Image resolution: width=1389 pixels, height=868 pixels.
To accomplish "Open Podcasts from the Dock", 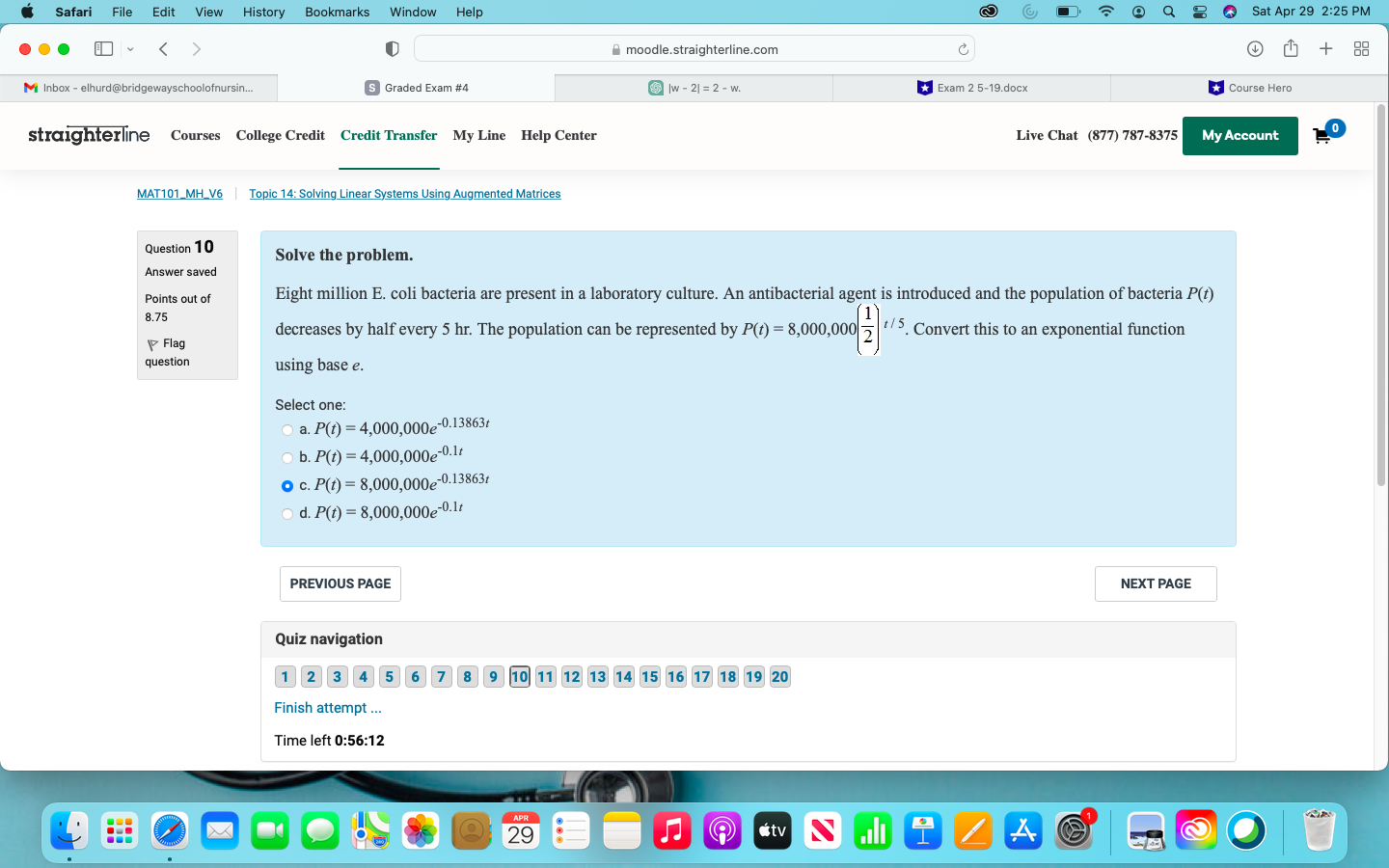I will [x=722, y=829].
